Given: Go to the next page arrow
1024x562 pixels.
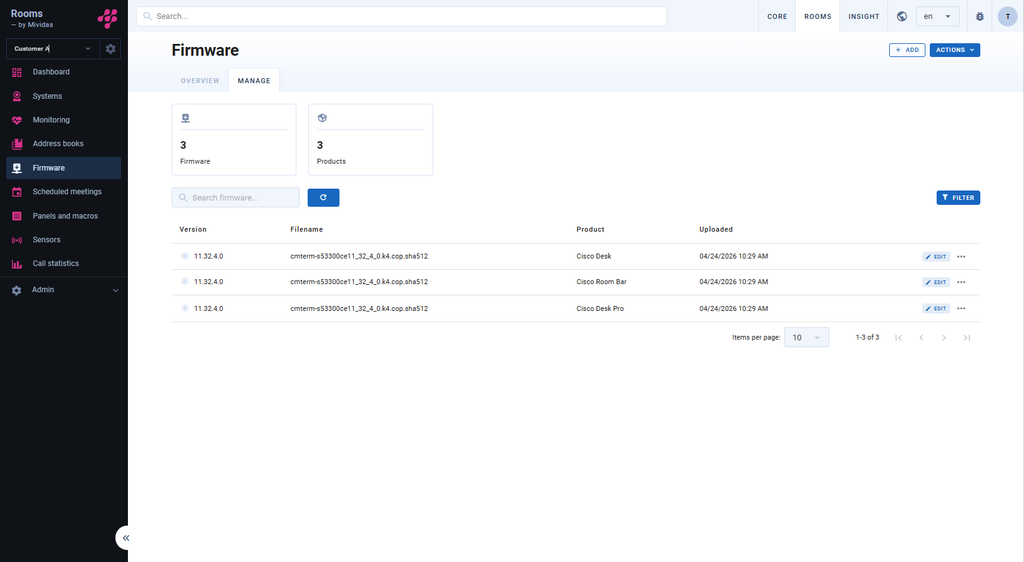Looking at the screenshot, I should (944, 337).
